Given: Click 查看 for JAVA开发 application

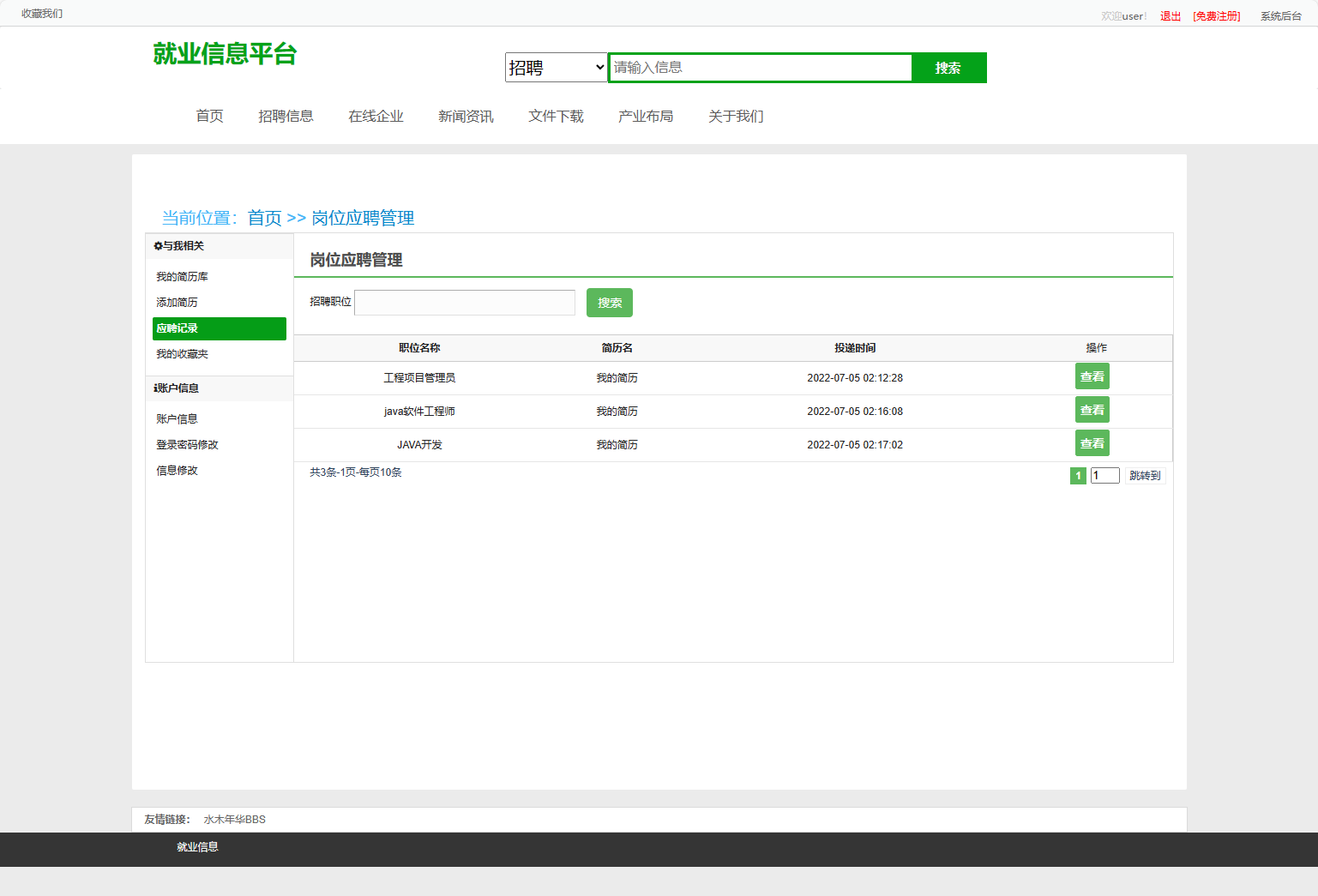Looking at the screenshot, I should 1092,443.
